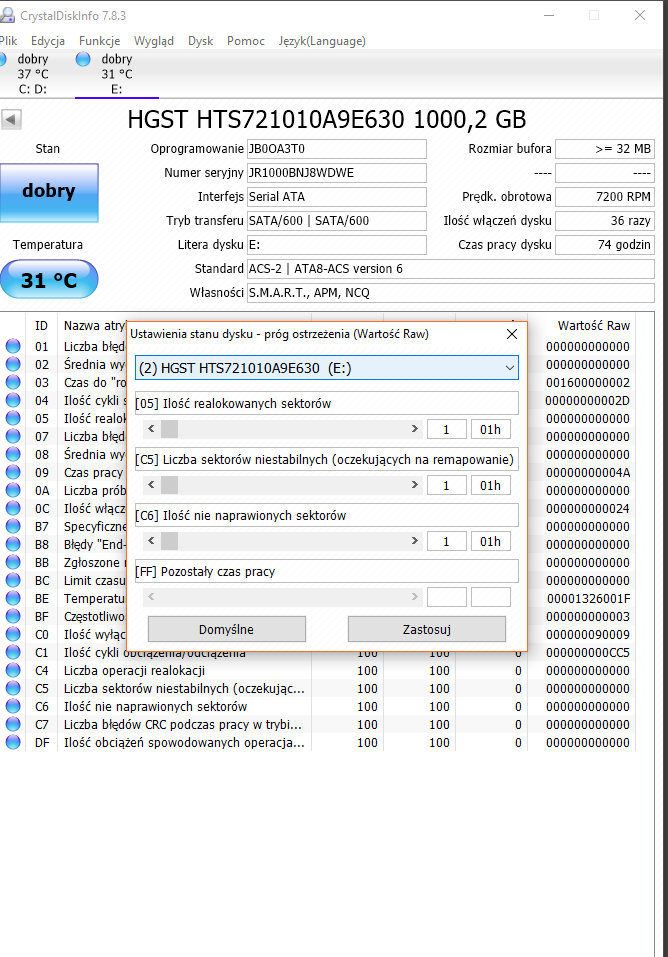Open the Funkcje menu
Screen dimensions: 668x957
tap(100, 41)
